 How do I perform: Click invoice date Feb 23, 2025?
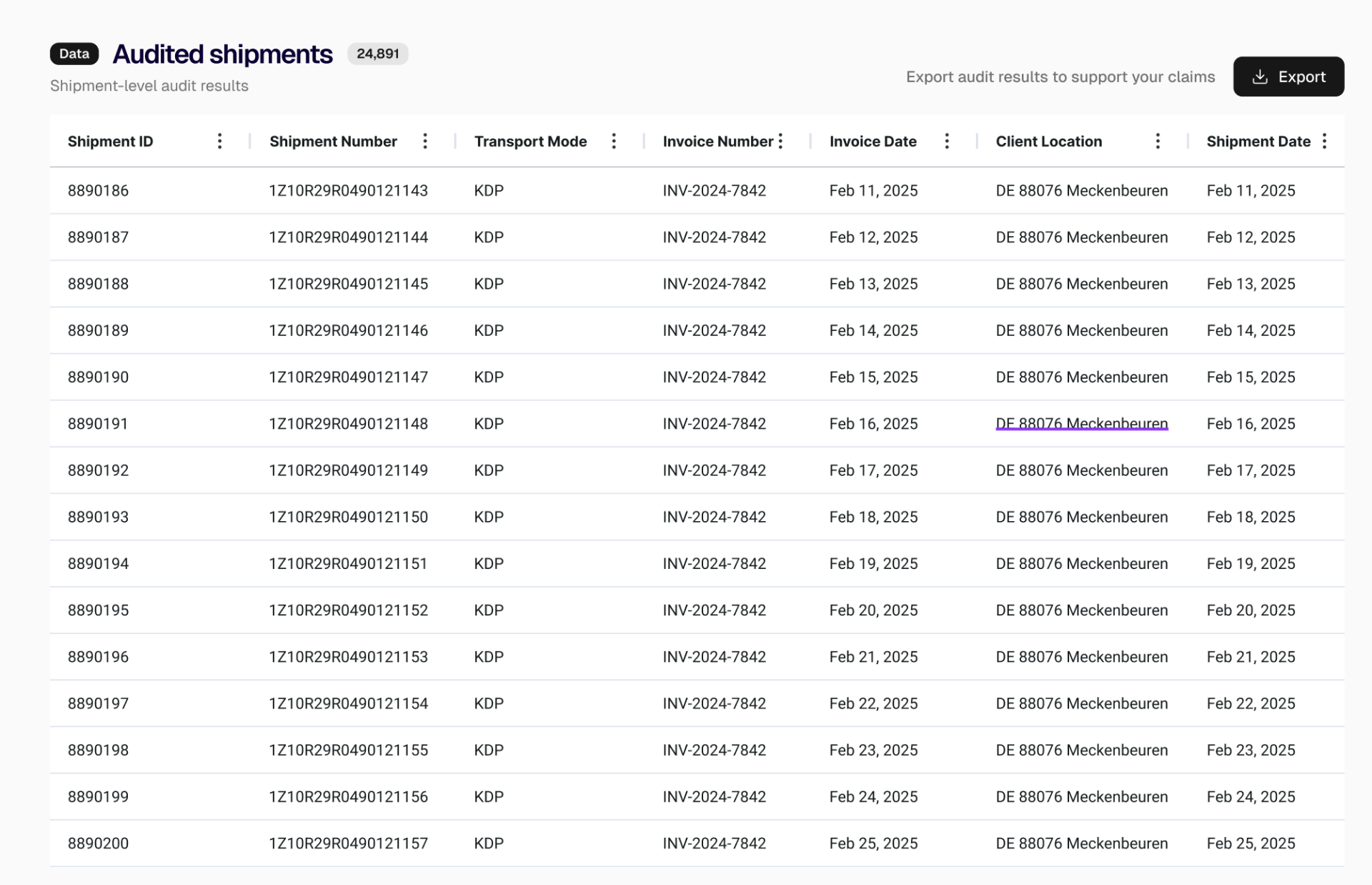(x=873, y=750)
